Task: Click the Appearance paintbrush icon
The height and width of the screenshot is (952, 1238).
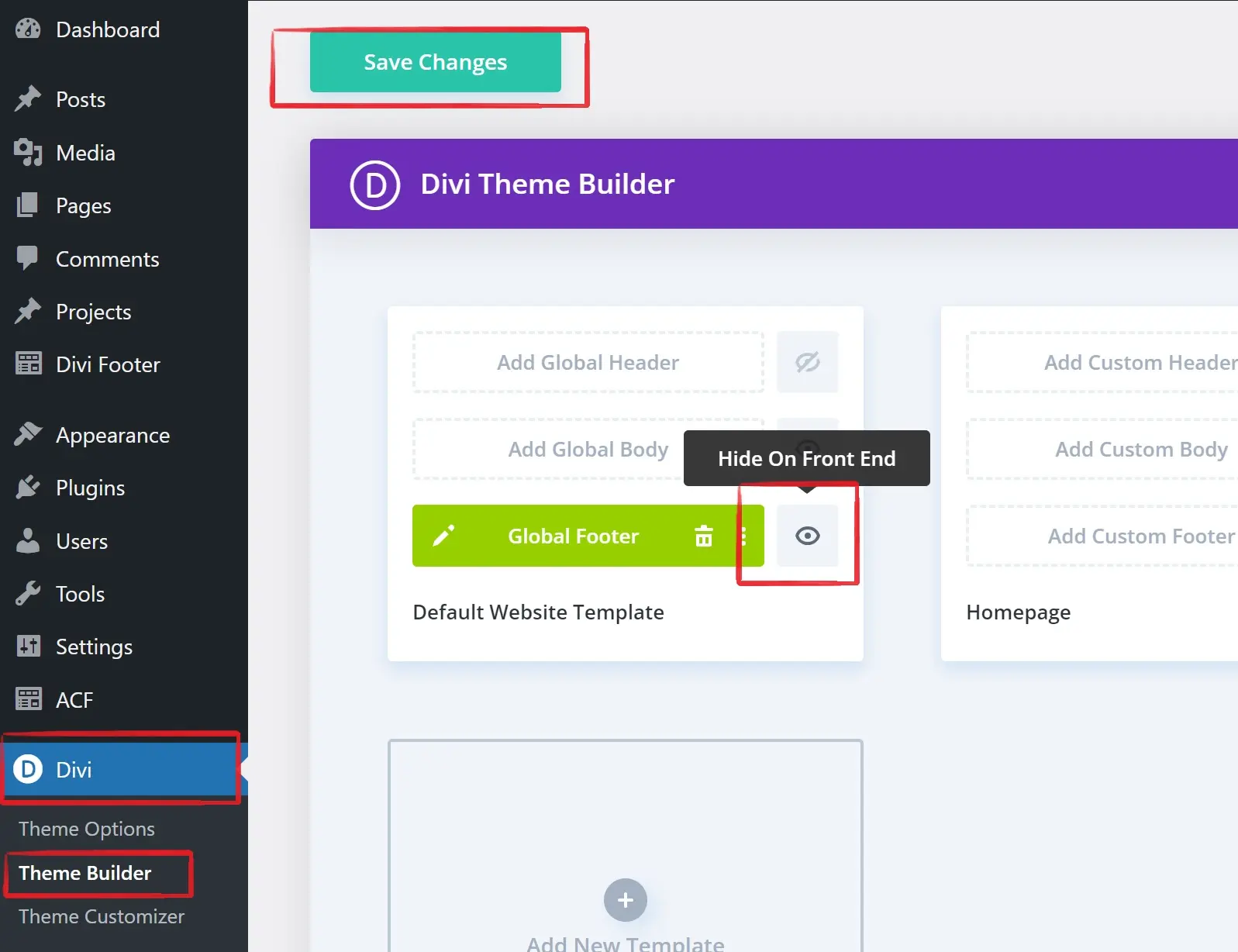Action: (x=28, y=434)
